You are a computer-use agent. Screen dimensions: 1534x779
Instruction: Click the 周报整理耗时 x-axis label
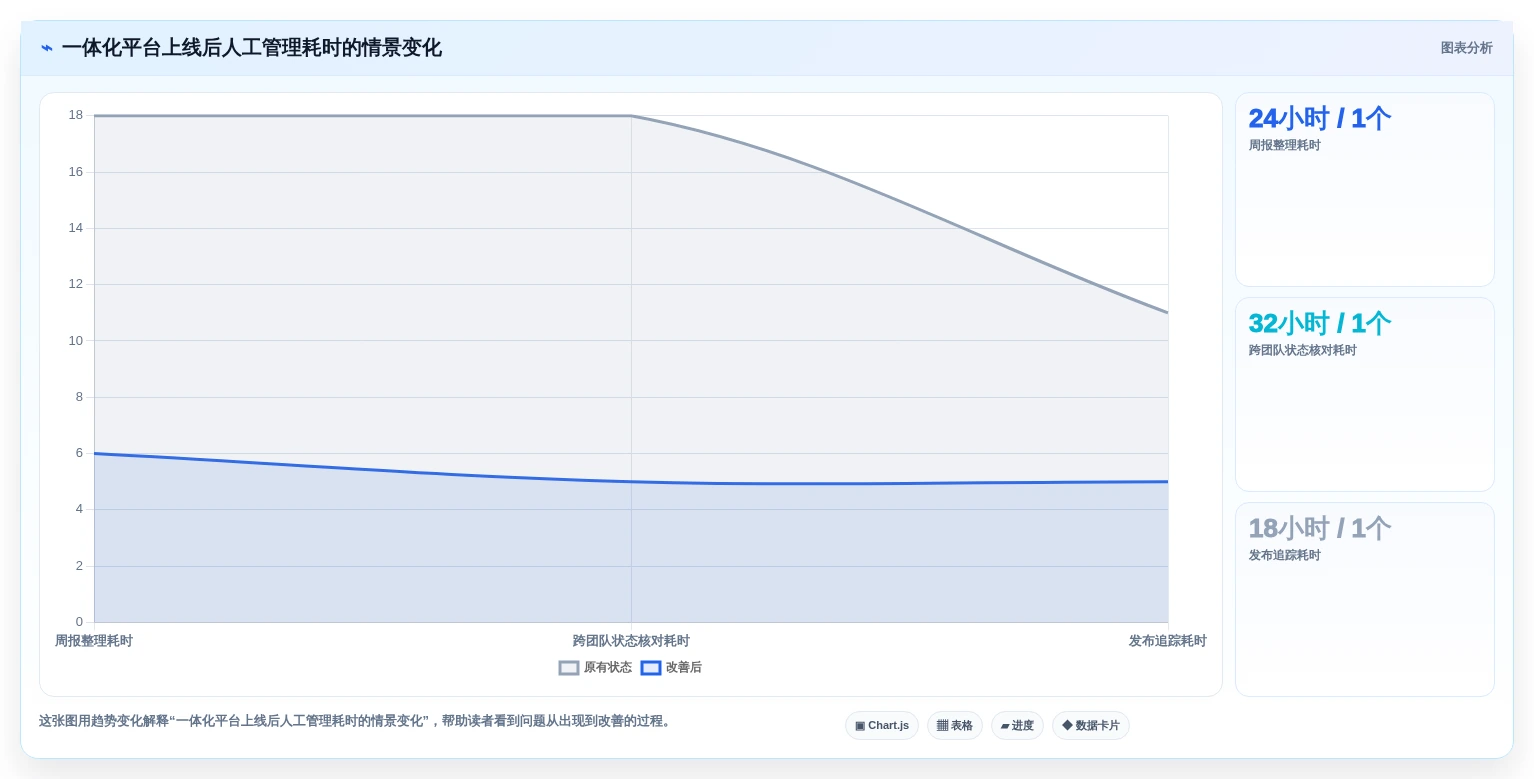pos(94,641)
